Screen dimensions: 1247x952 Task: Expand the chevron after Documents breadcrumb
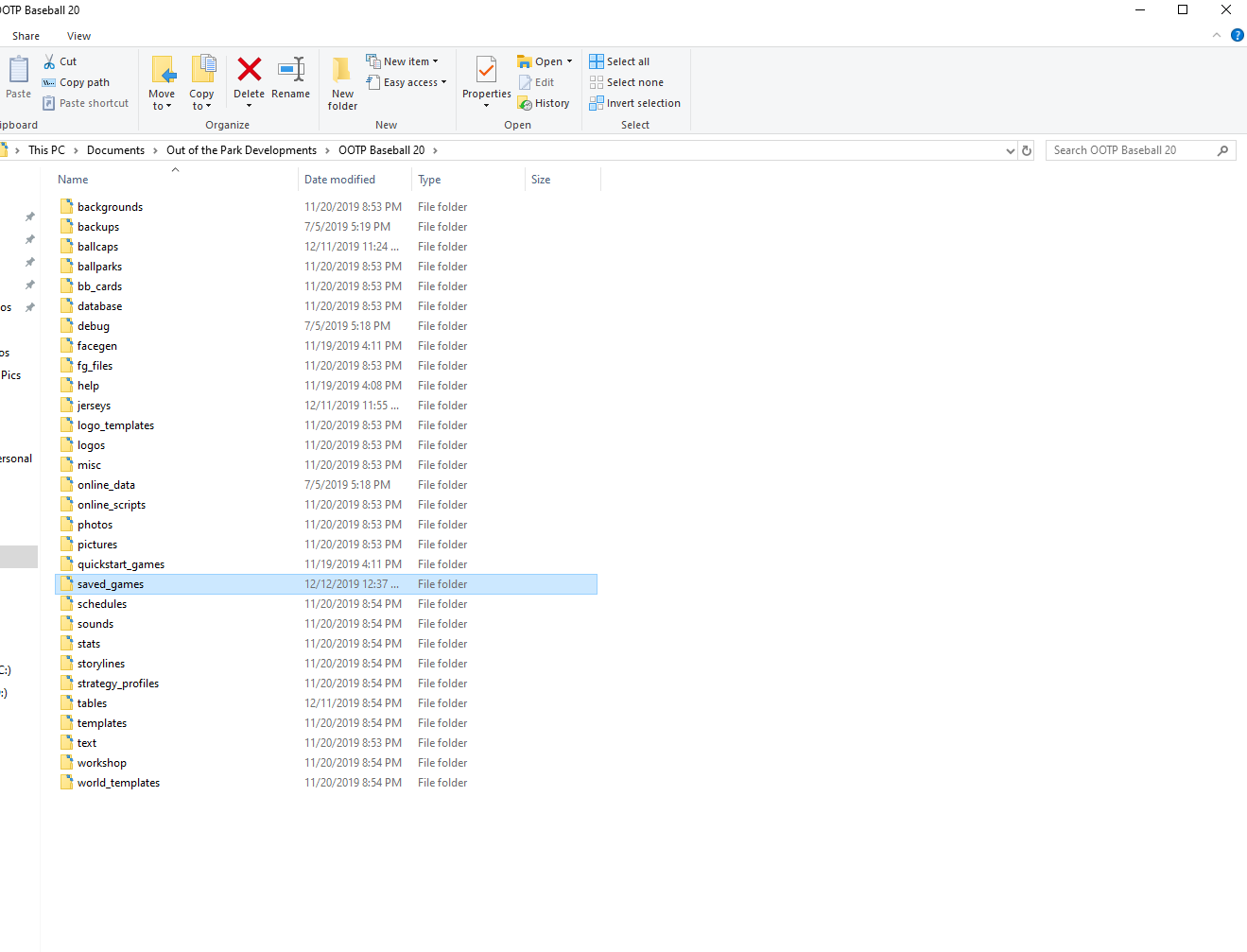[155, 150]
